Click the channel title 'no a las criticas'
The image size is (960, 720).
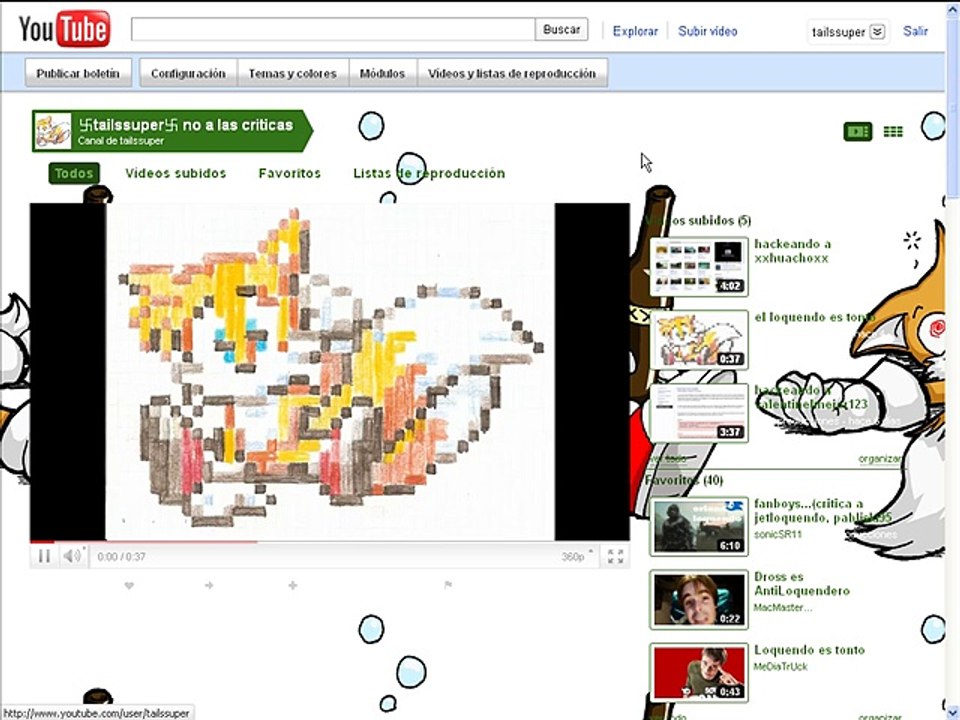238,125
